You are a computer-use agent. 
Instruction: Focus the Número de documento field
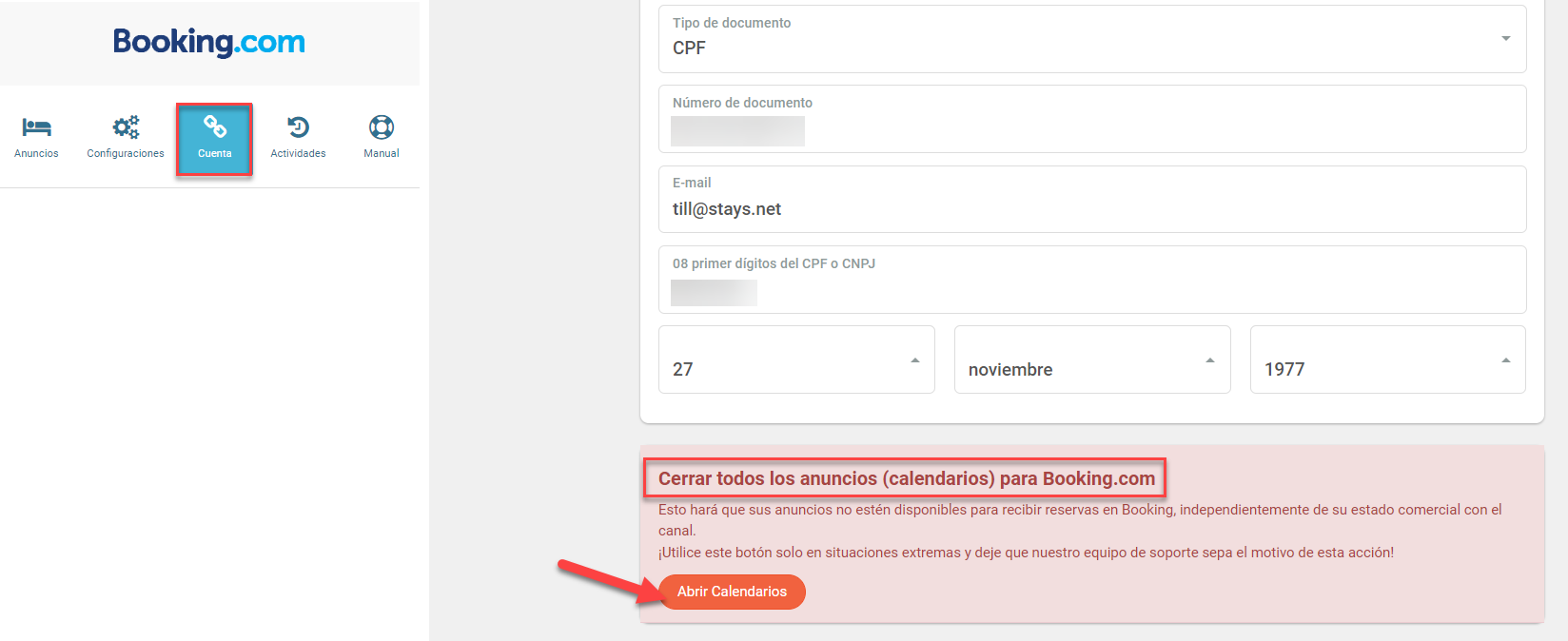coord(1092,119)
